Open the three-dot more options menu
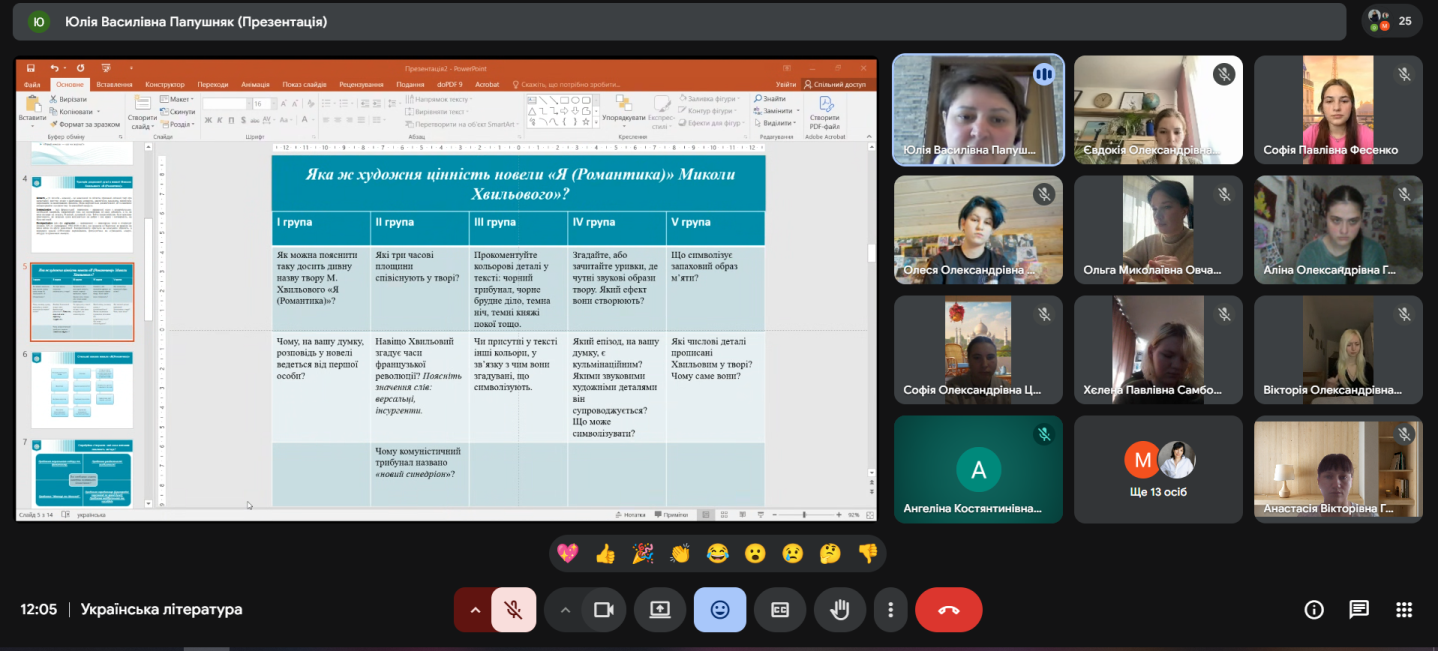This screenshot has width=1438, height=651. pos(890,610)
